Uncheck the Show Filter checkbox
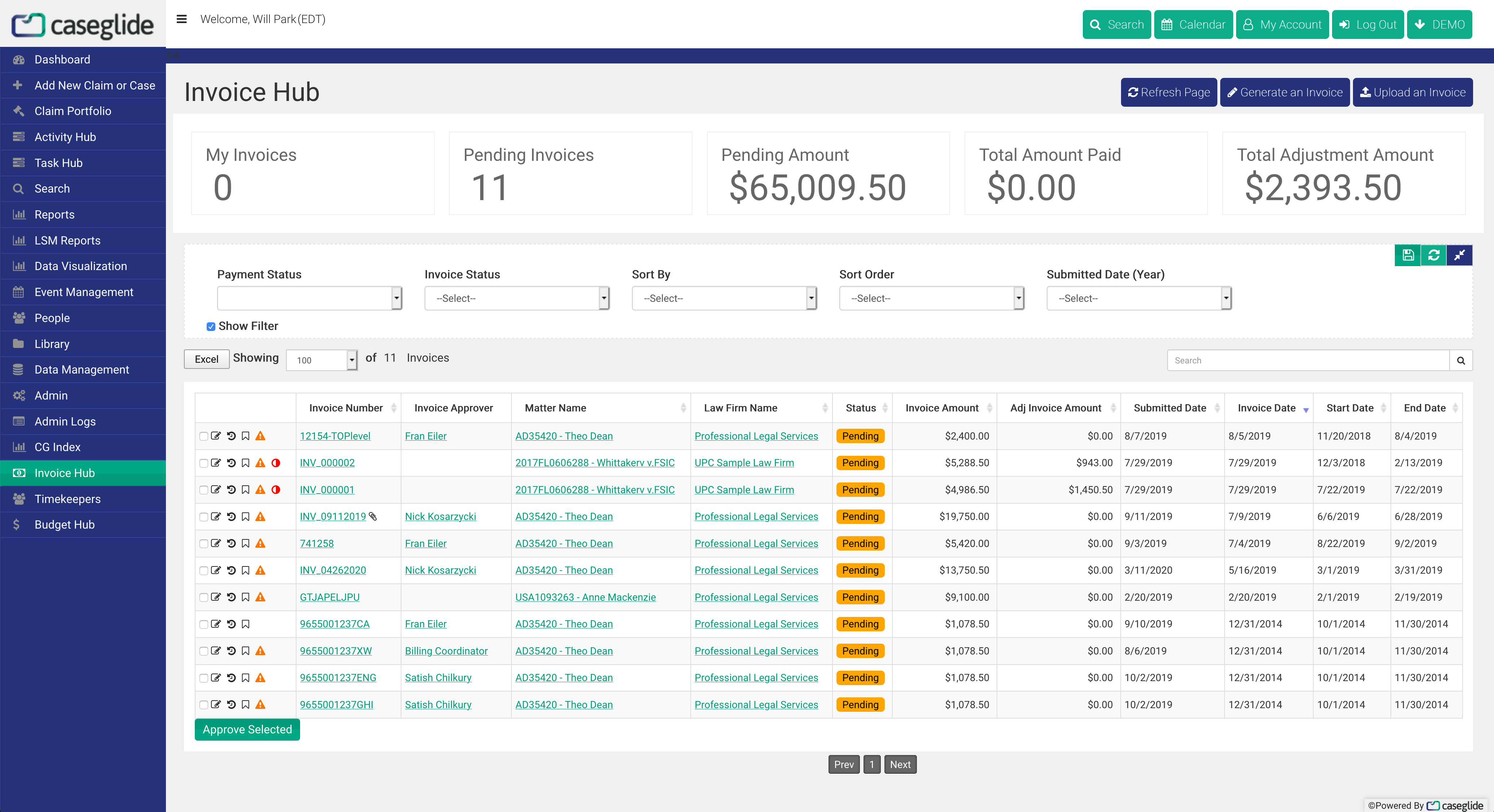The height and width of the screenshot is (812, 1494). 211,327
